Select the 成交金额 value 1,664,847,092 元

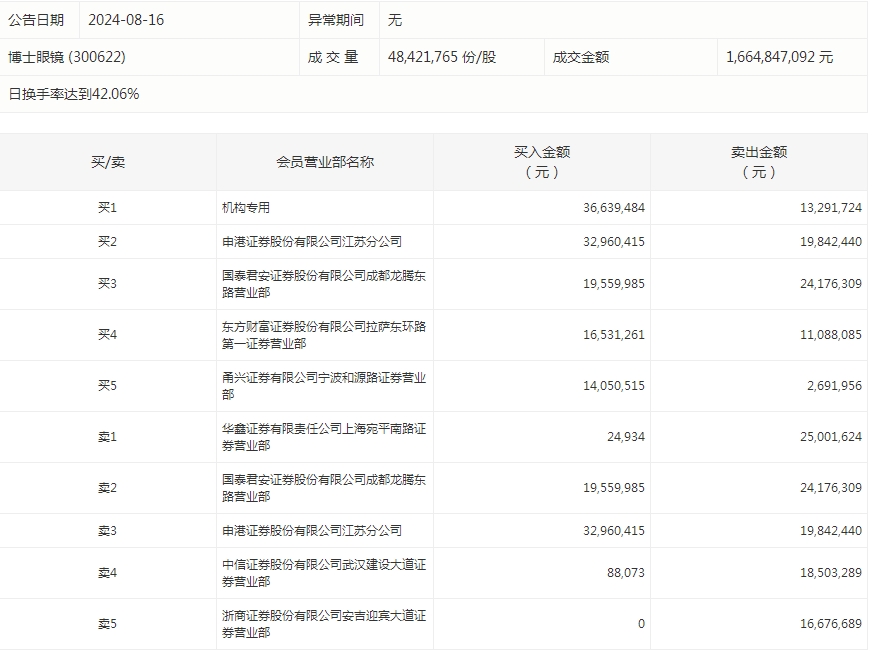[779, 57]
